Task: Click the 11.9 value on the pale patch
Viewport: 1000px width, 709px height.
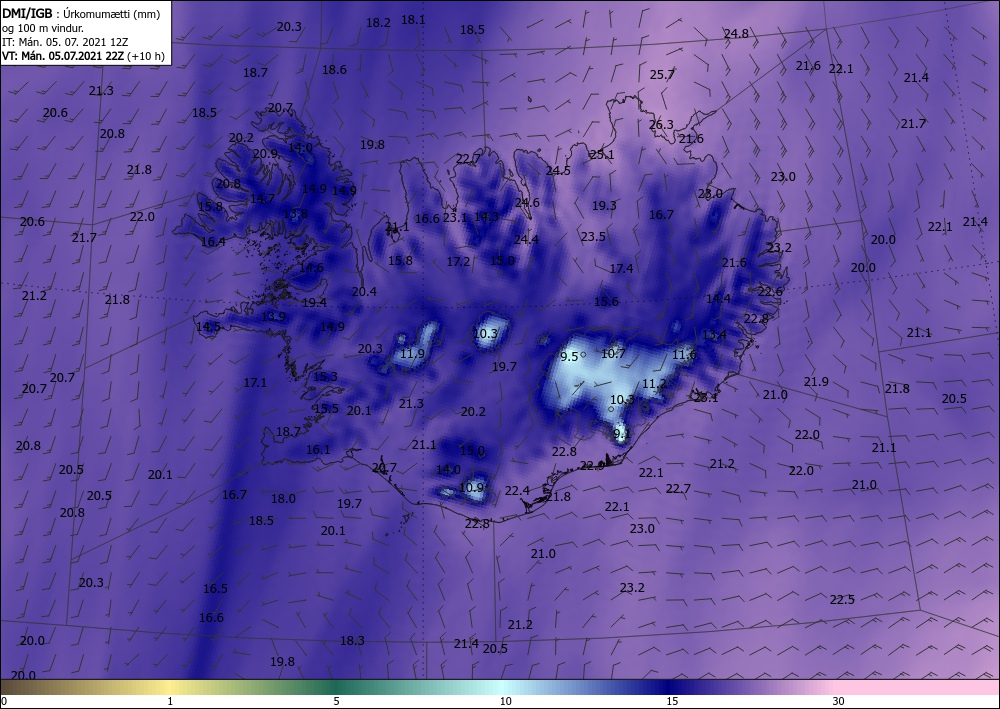Action: (x=413, y=354)
